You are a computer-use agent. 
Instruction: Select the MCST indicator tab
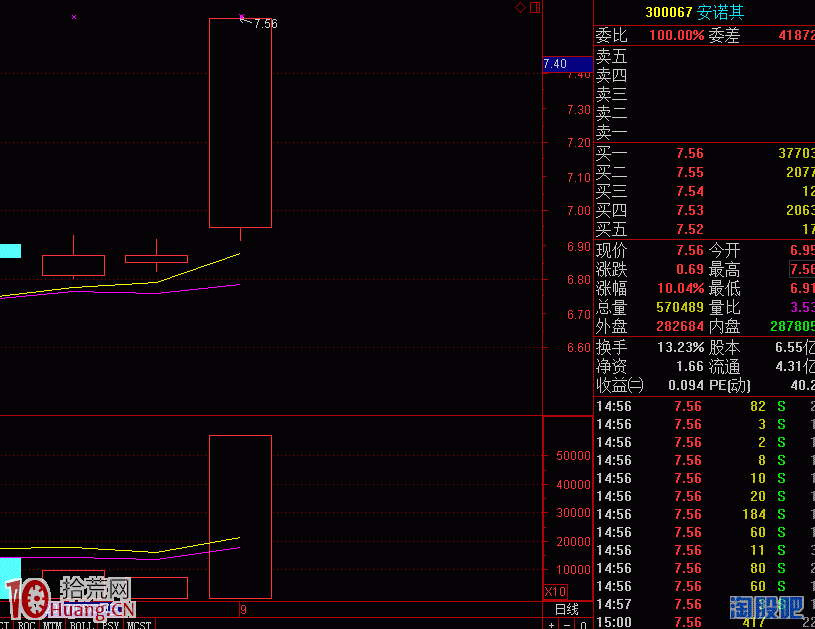(139, 625)
